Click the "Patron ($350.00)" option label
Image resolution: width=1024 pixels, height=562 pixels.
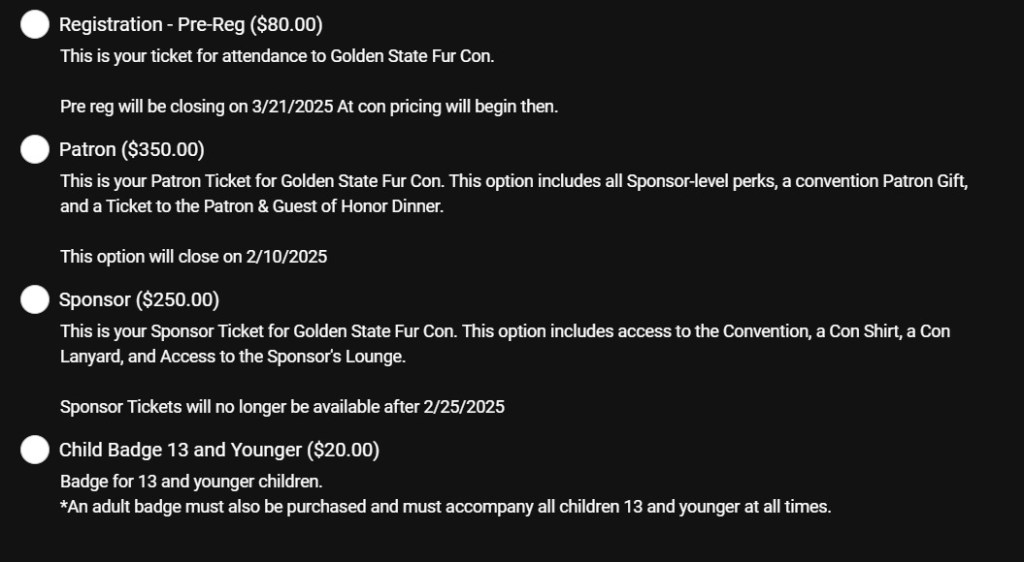tap(131, 150)
